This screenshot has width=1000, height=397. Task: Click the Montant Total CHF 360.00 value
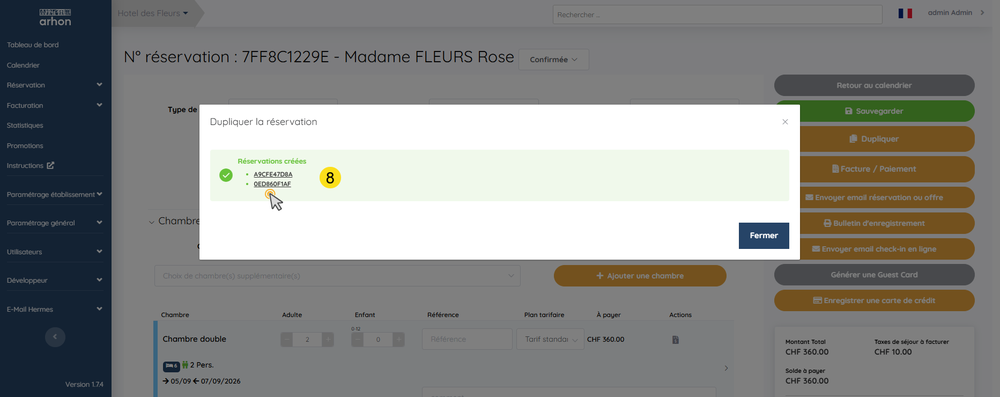[x=807, y=352]
